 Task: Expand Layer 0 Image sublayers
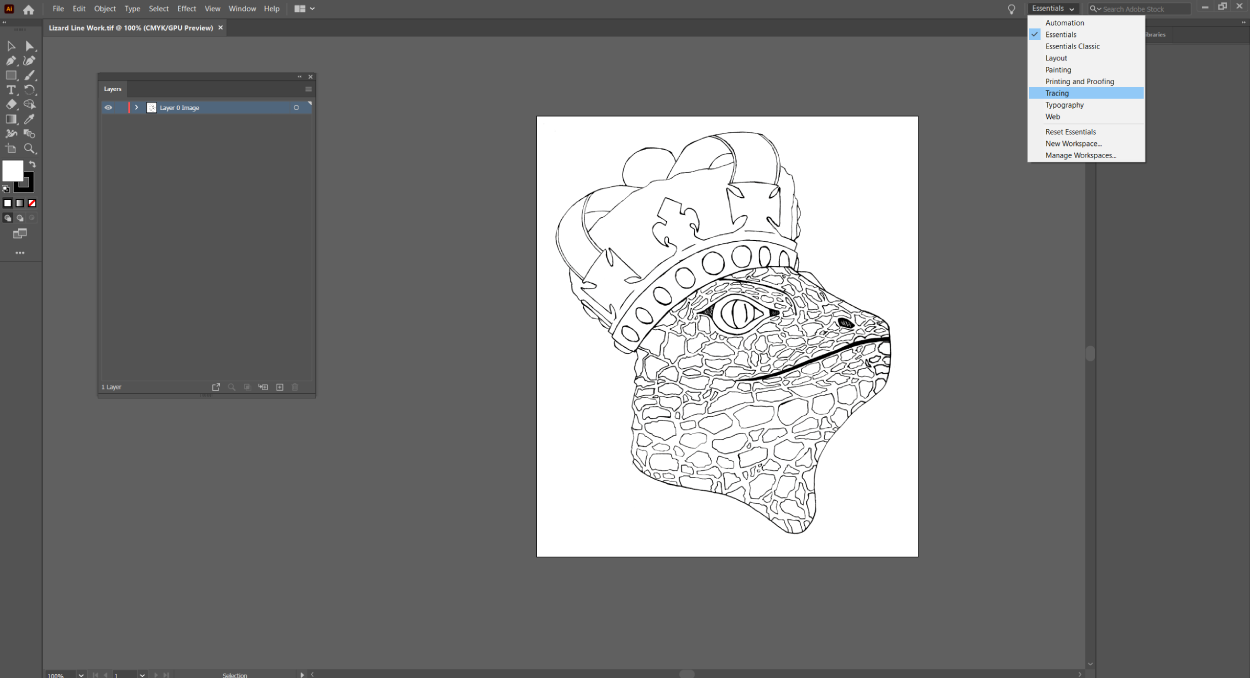136,107
